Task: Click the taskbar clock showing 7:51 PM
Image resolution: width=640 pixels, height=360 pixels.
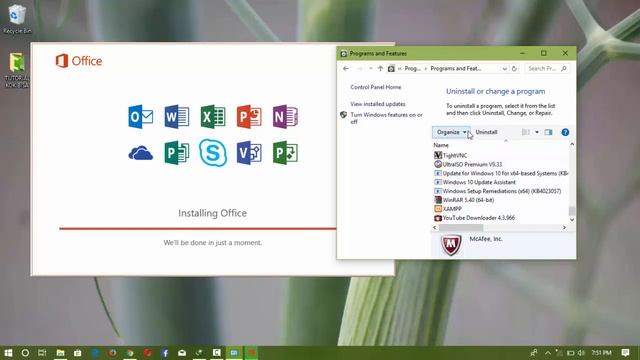Action: click(601, 353)
